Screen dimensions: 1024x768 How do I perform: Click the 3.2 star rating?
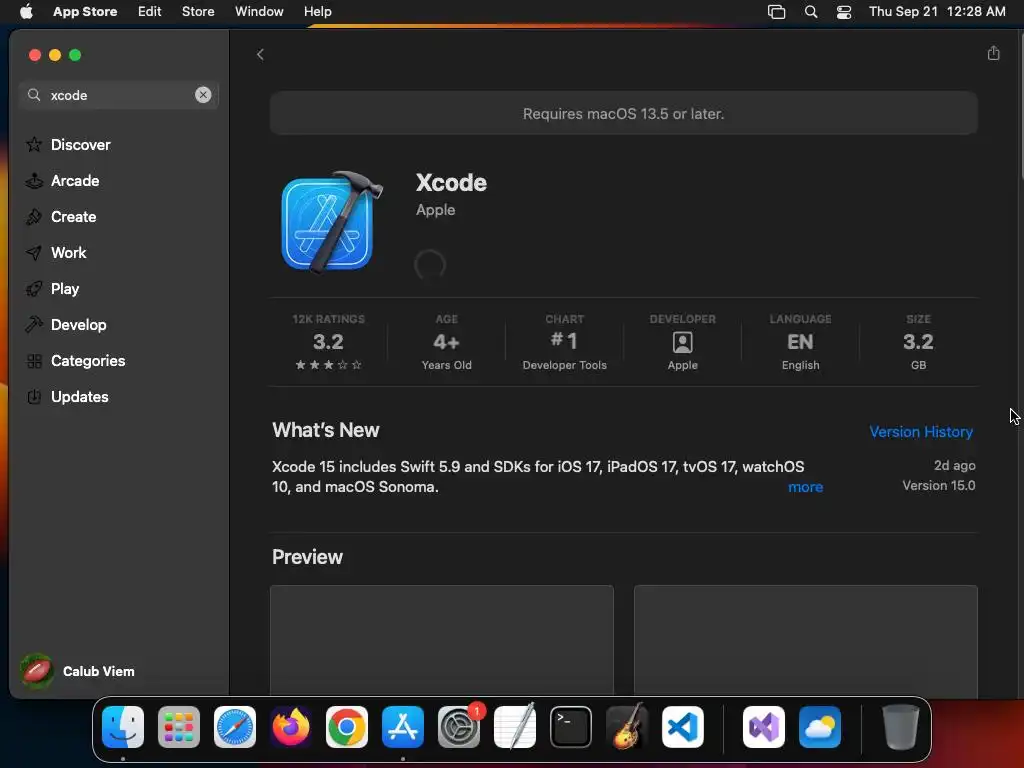click(328, 342)
